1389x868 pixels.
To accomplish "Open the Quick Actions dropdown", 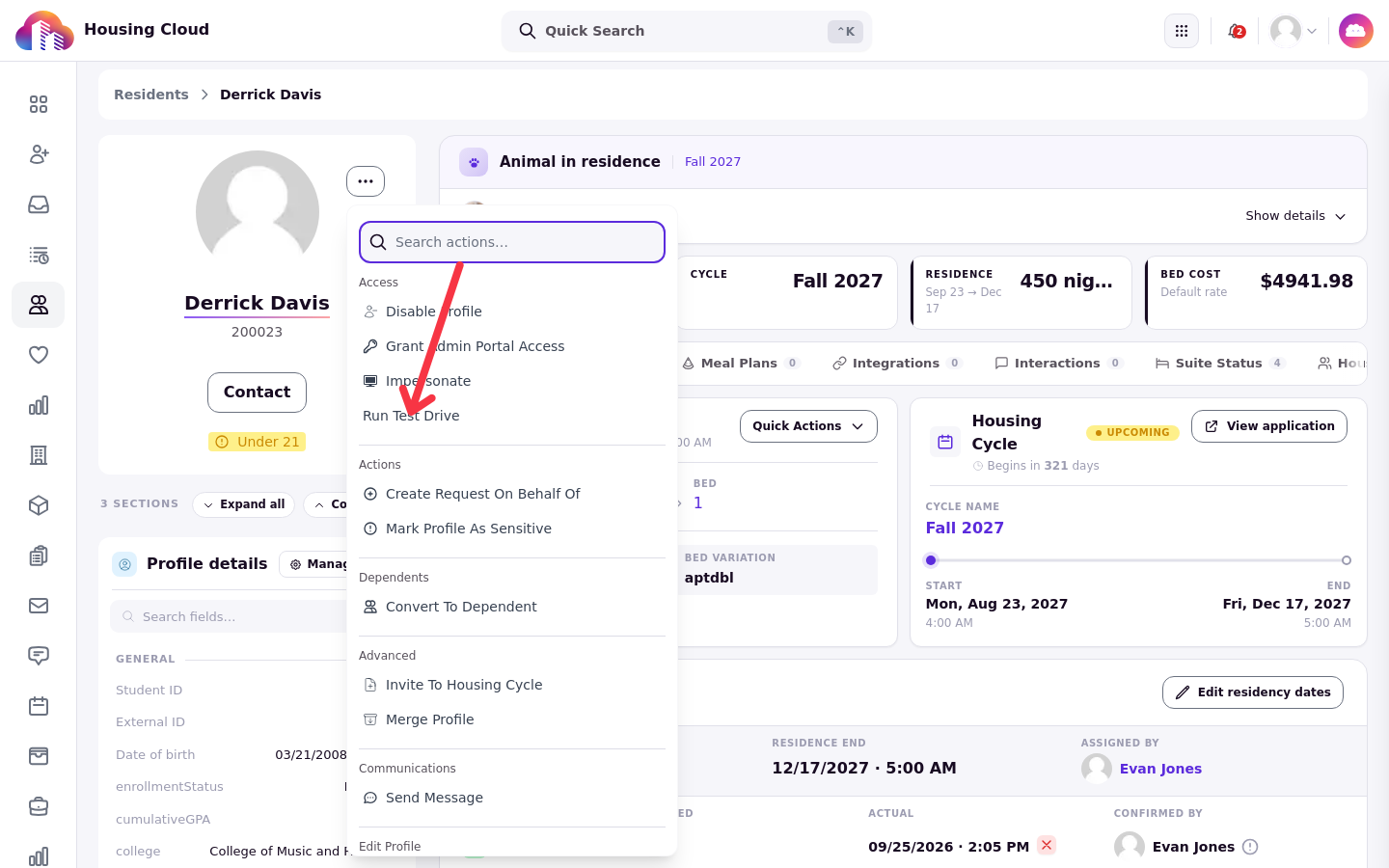I will tap(808, 426).
